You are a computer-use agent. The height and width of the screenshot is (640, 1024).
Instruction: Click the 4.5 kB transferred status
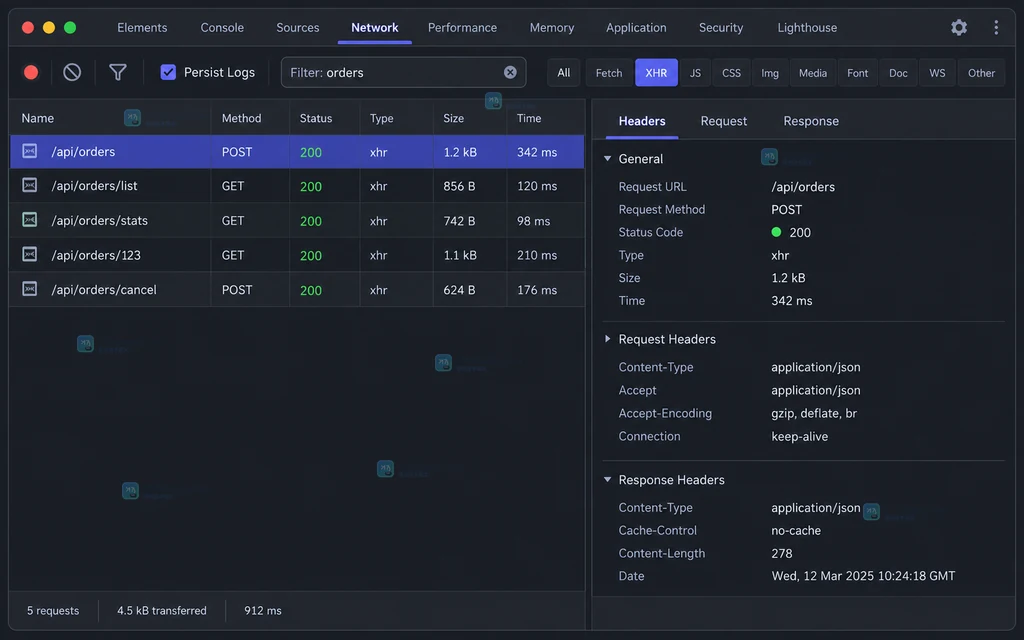[x=162, y=611]
